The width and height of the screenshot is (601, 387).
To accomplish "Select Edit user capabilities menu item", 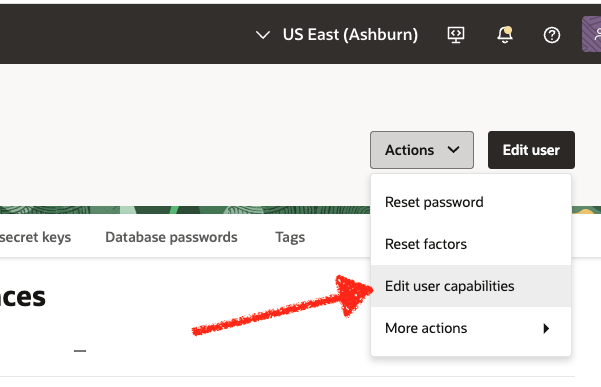I will (x=471, y=286).
